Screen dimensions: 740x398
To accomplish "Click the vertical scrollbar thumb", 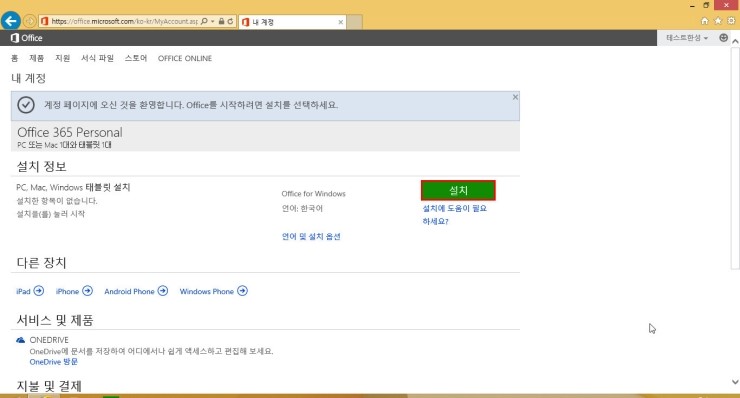I will [735, 158].
